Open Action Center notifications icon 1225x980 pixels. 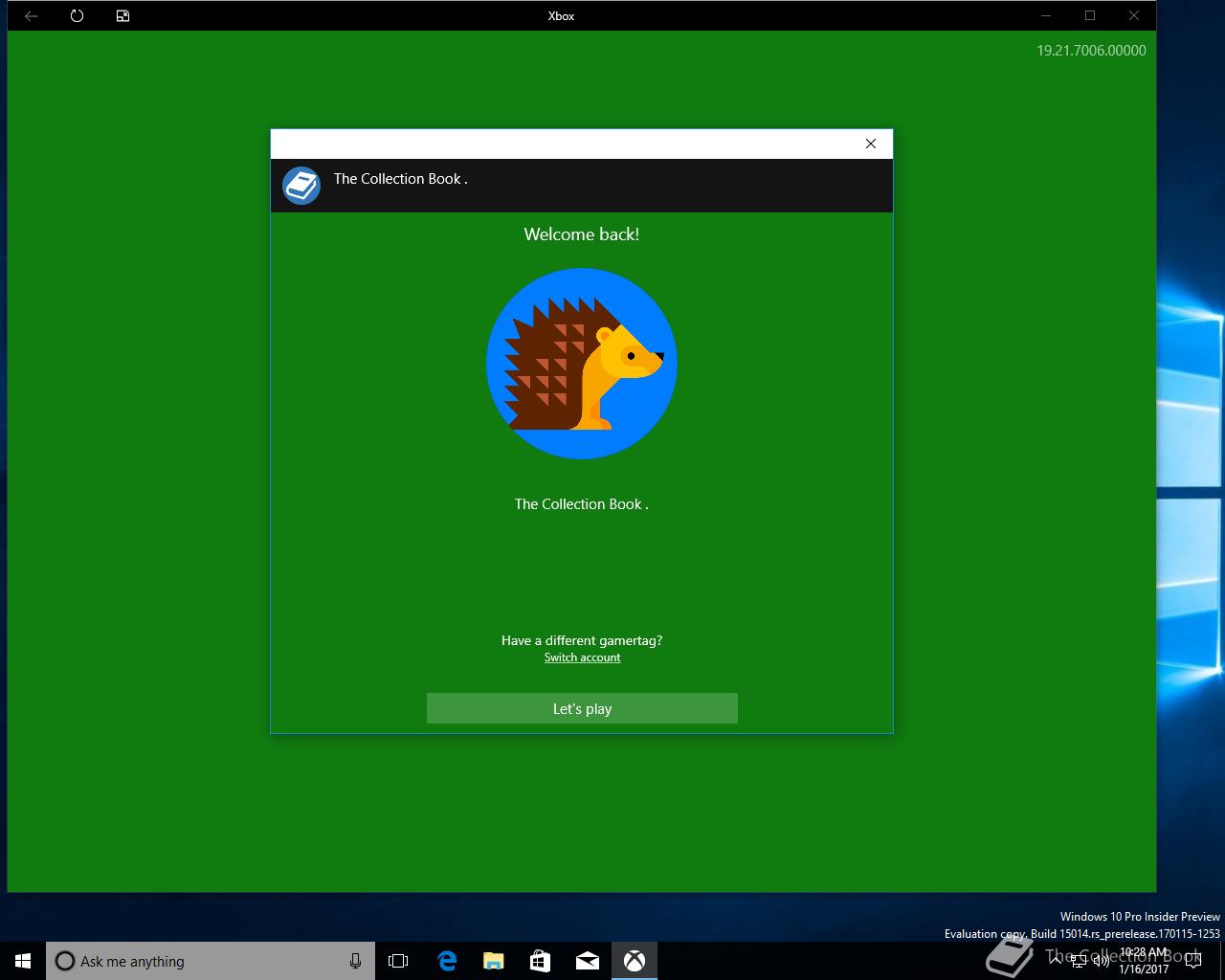[1192, 961]
